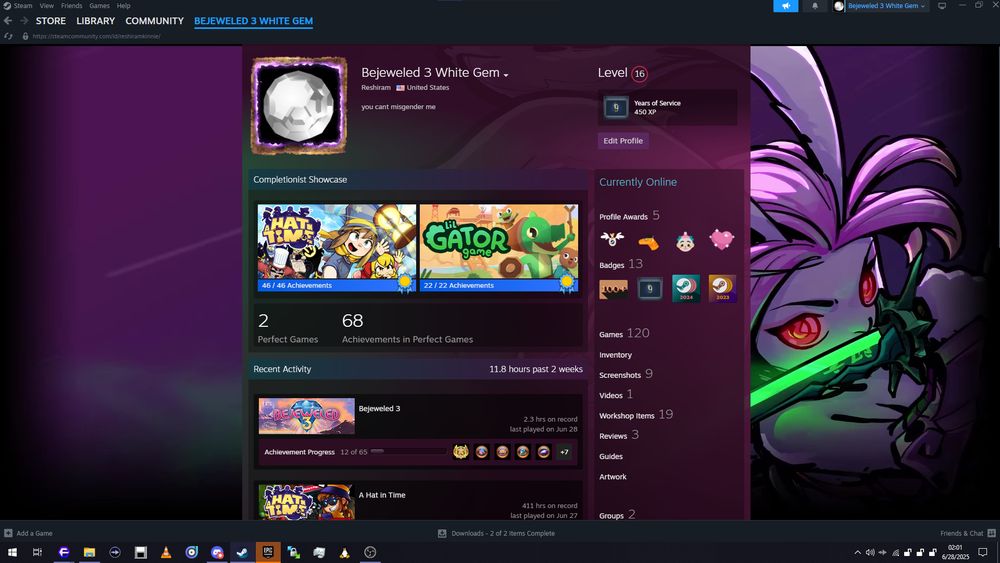The height and width of the screenshot is (563, 1000).
Task: Switch to the LIBRARY tab
Action: pyautogui.click(x=96, y=21)
